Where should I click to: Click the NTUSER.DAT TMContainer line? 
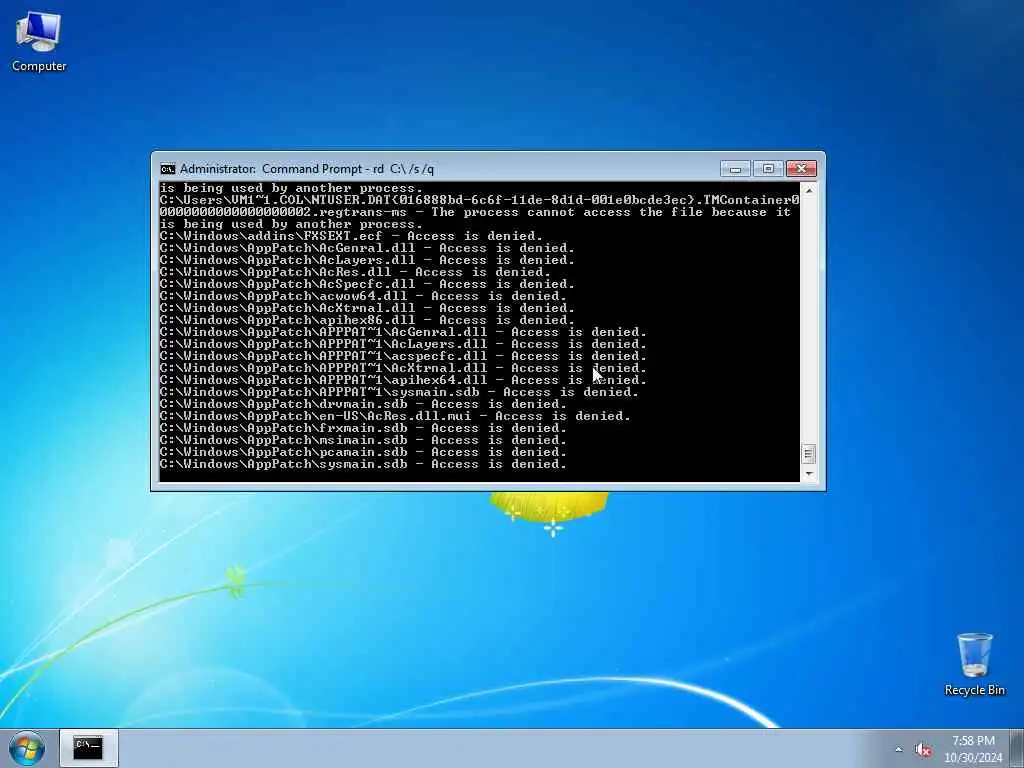(479, 200)
